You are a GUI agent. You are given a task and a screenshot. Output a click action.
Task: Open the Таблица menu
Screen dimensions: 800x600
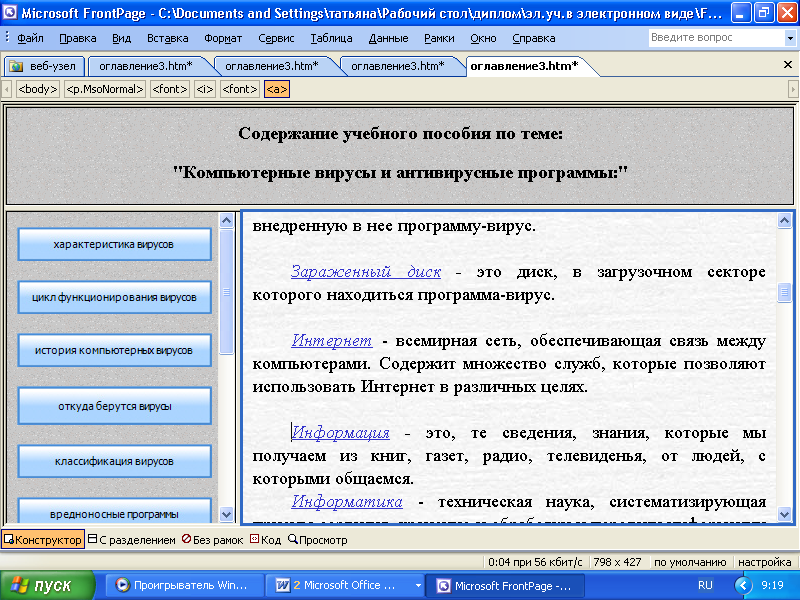point(330,38)
